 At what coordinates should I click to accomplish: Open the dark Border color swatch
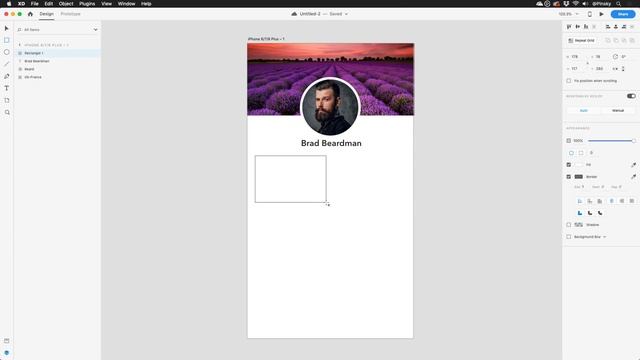coord(579,177)
